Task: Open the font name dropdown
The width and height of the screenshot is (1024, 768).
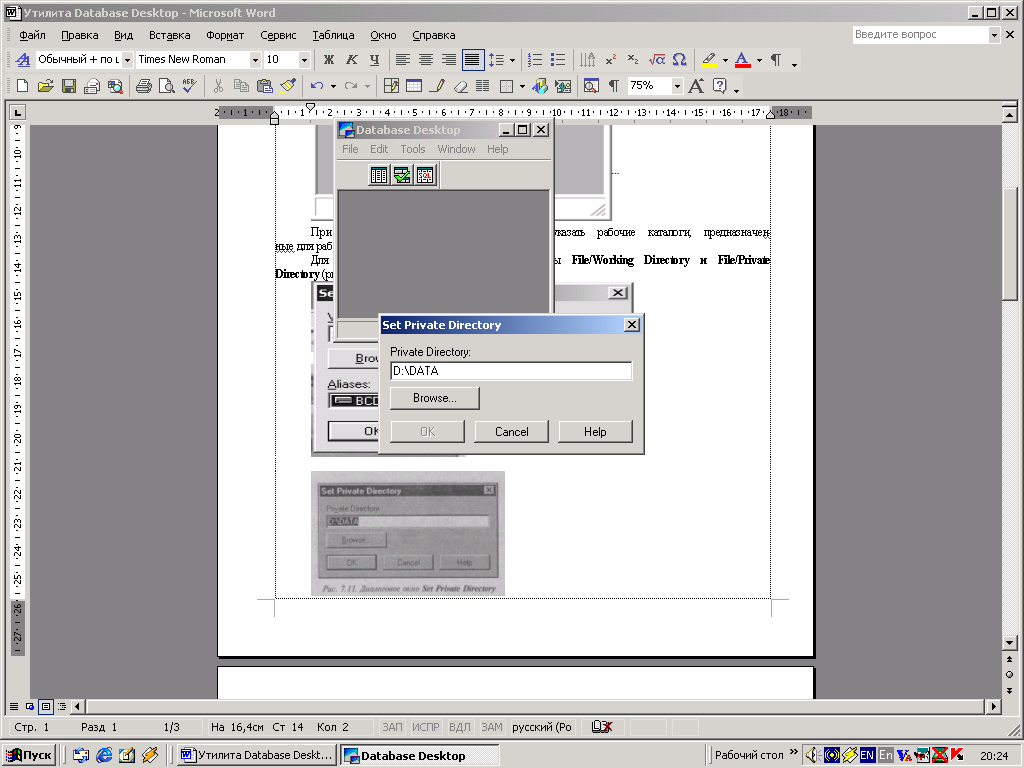Action: [255, 59]
